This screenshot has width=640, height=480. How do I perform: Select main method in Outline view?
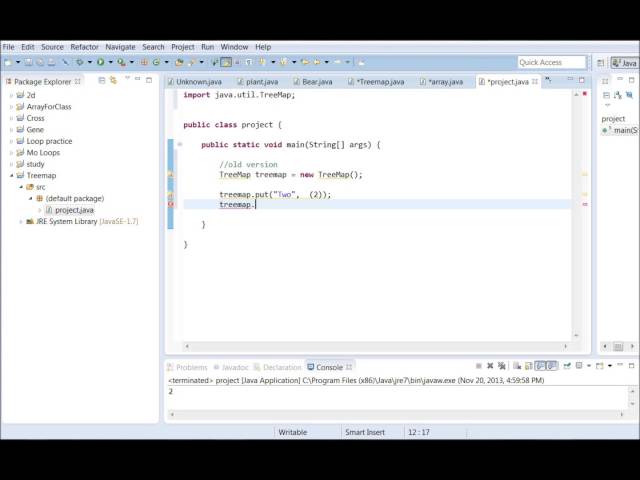coord(620,130)
